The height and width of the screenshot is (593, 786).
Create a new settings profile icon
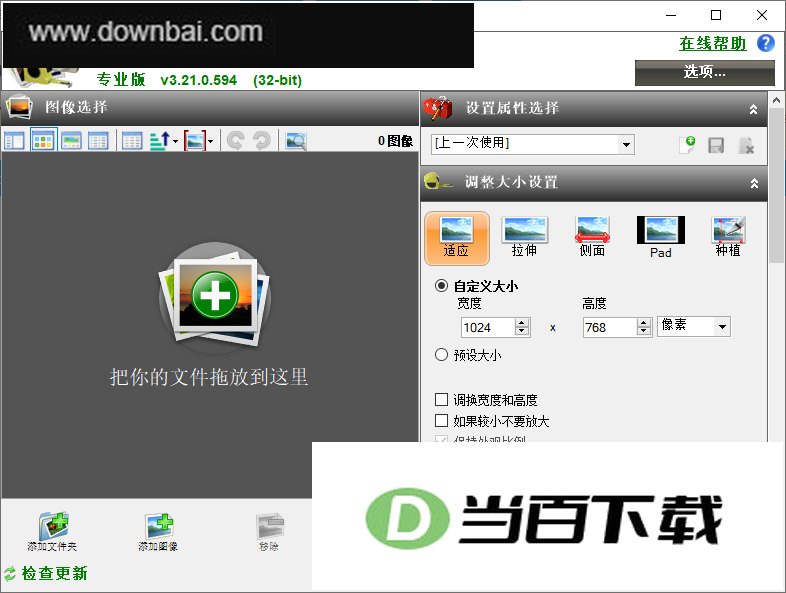click(687, 145)
